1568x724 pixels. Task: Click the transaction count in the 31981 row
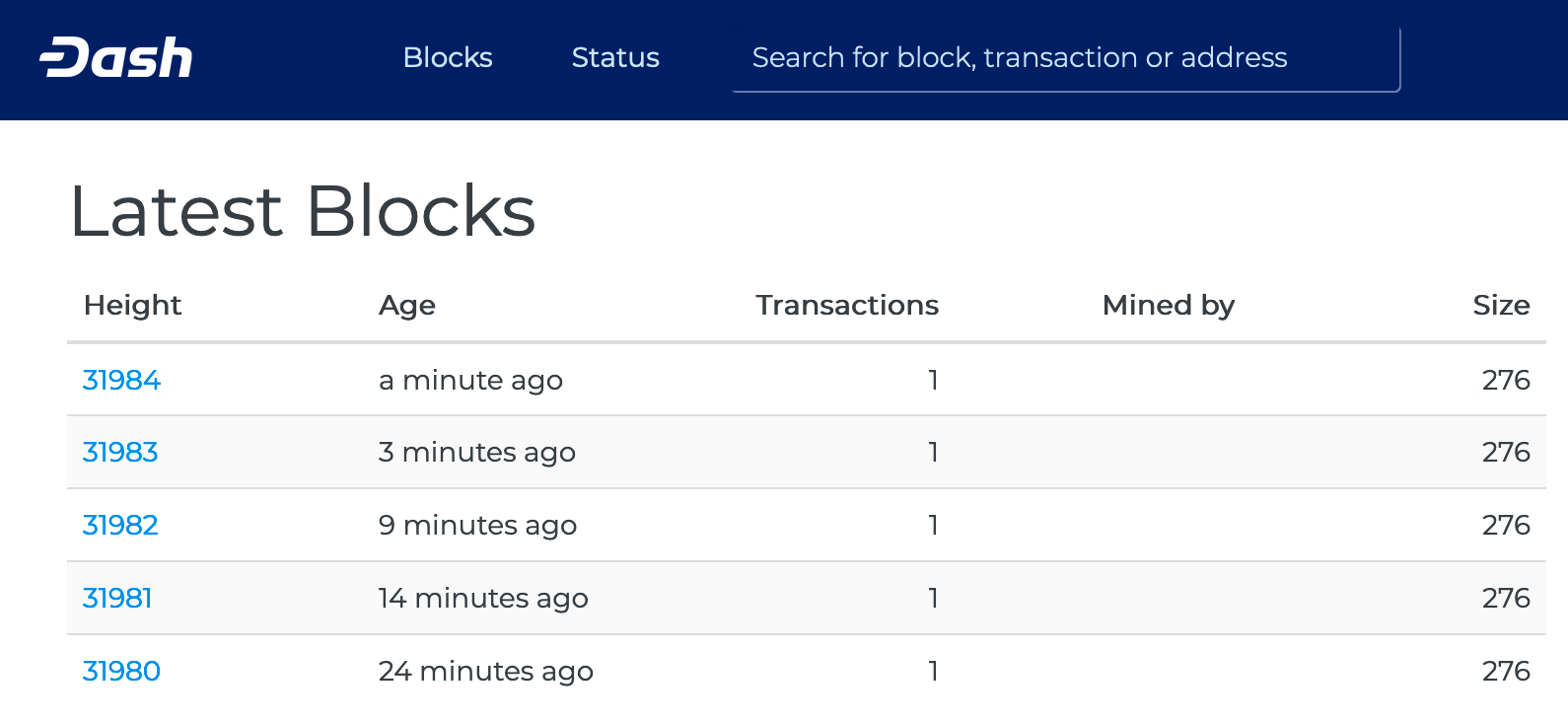(x=933, y=598)
